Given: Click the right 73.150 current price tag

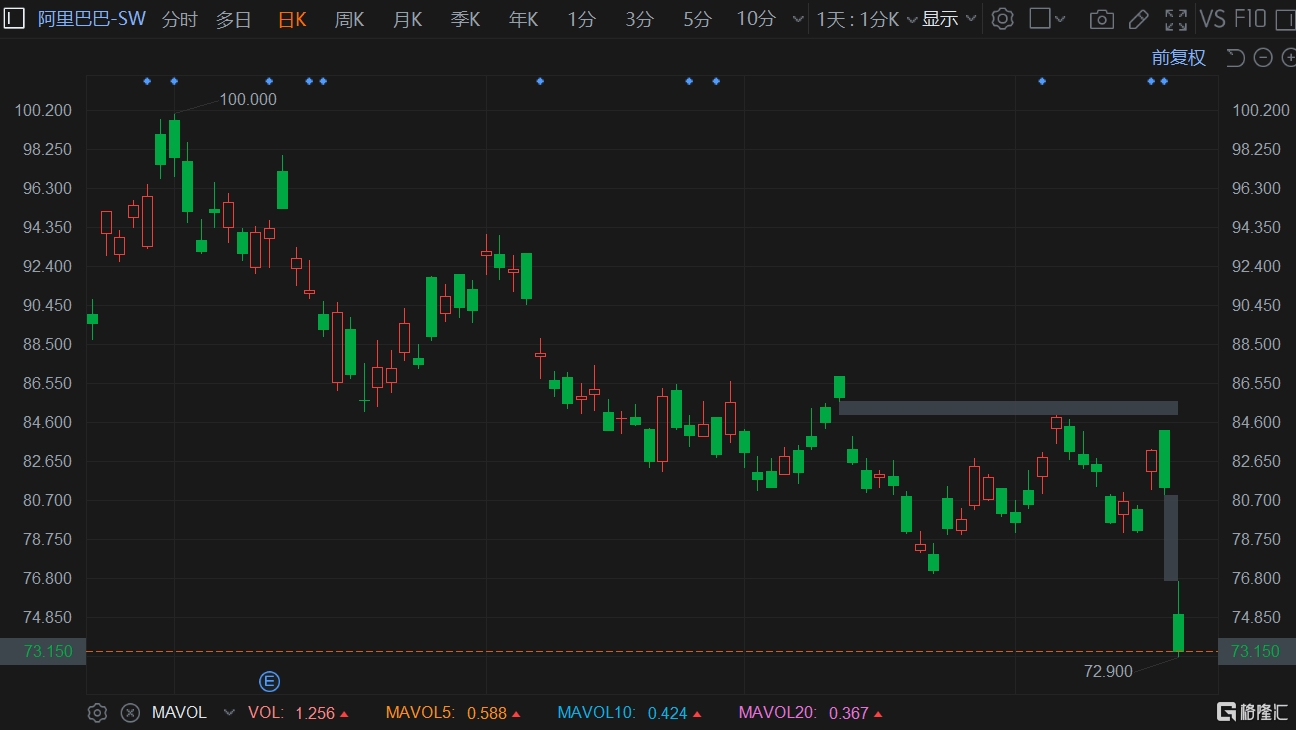Looking at the screenshot, I should point(1256,651).
